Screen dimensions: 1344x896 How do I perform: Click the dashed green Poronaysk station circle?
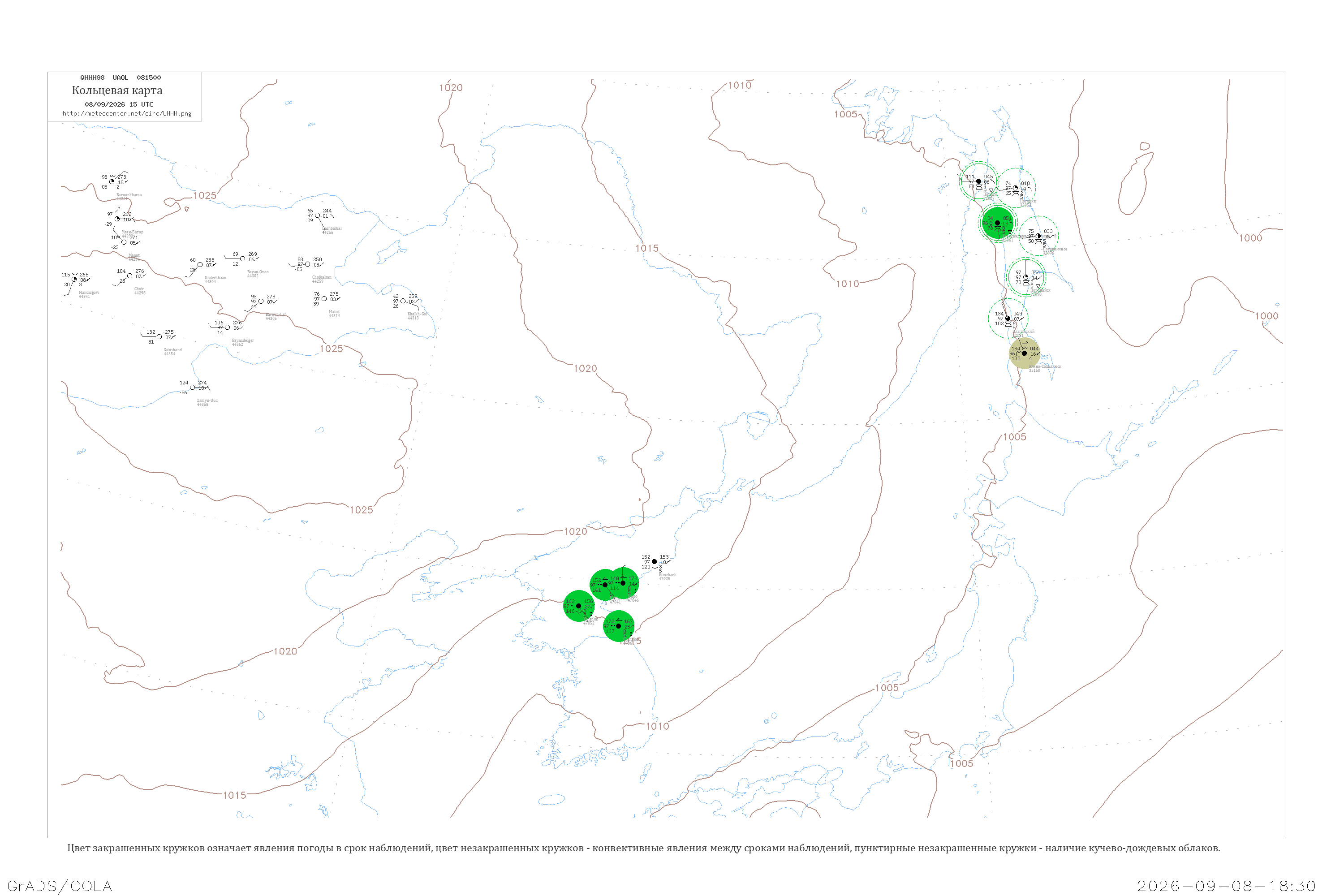point(1026,277)
